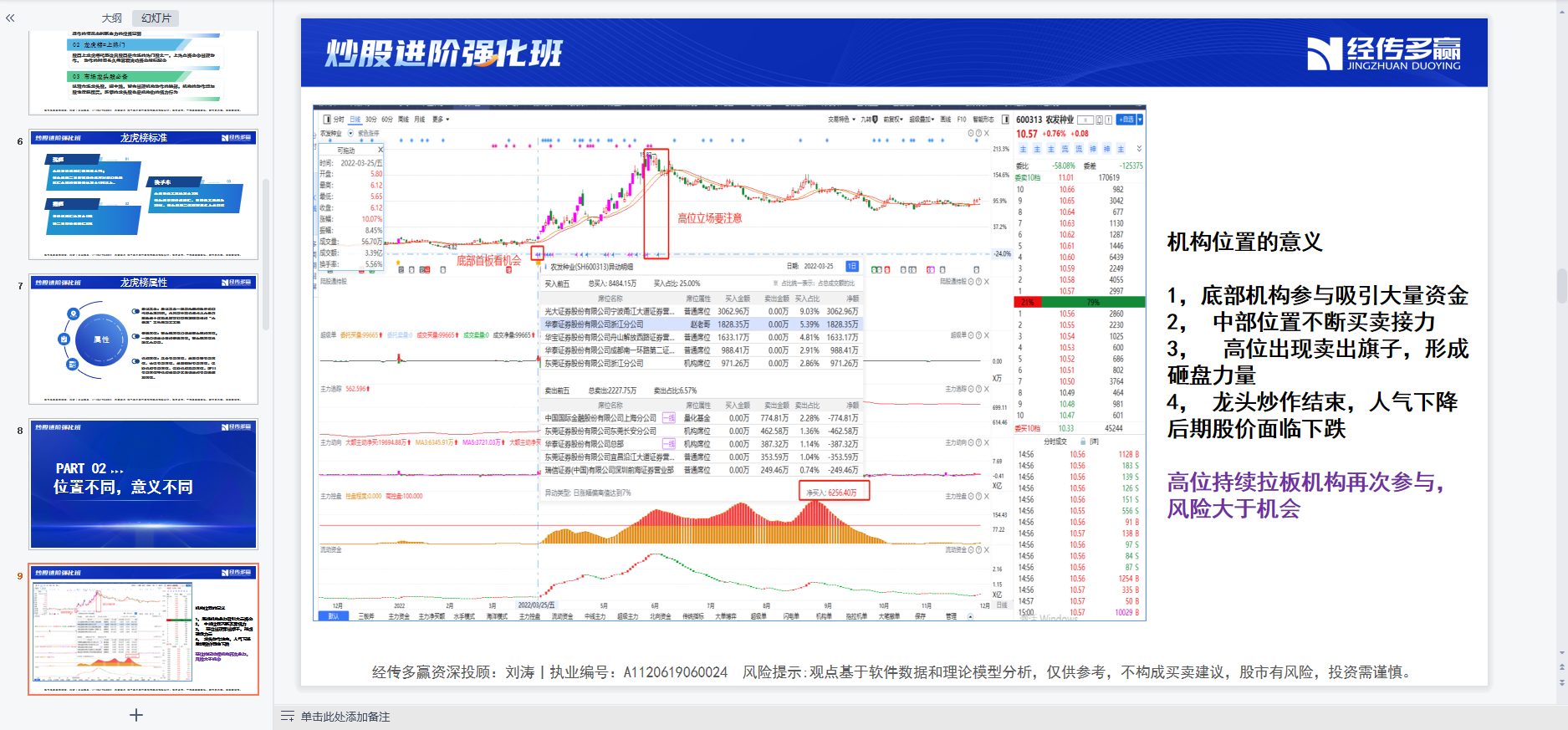The height and width of the screenshot is (730, 1568).
Task: Go to next slide with double-down arrow
Action: coord(1561,682)
